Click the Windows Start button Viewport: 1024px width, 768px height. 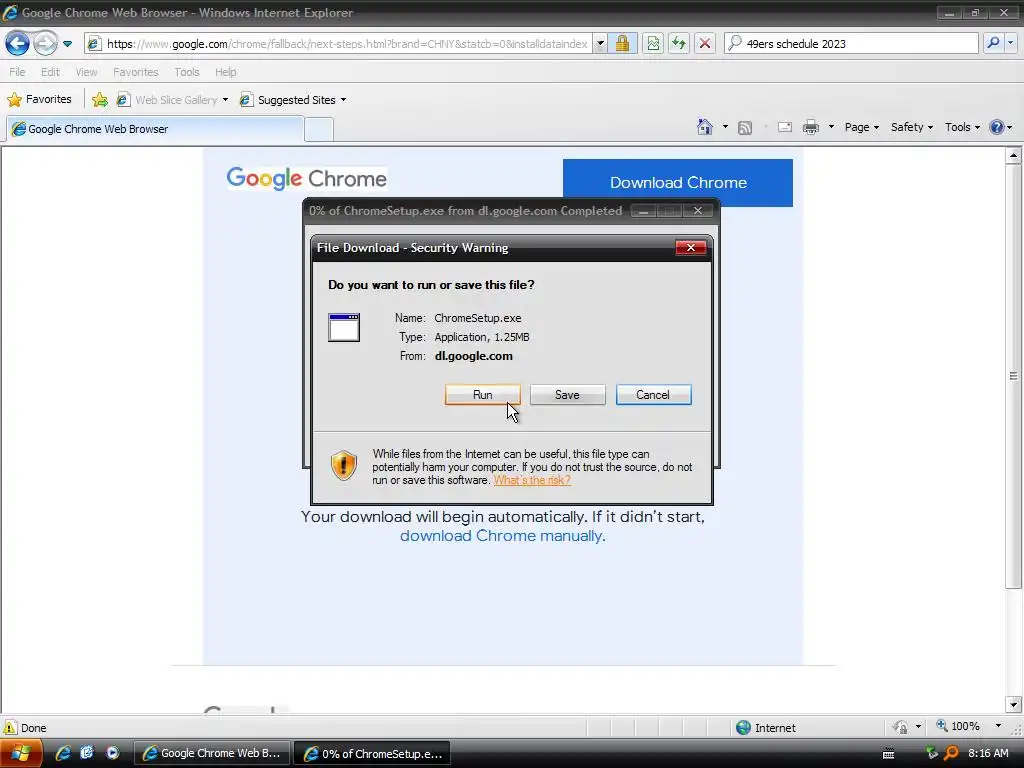(x=20, y=753)
